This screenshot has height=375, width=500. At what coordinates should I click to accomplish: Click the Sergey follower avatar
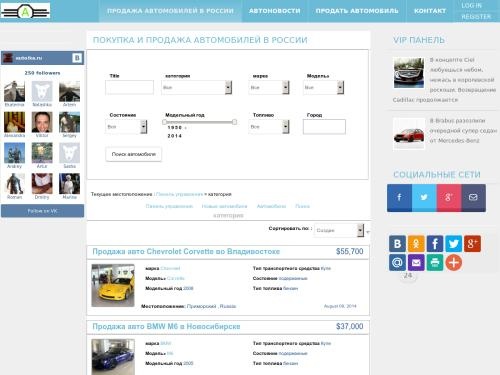pos(69,122)
